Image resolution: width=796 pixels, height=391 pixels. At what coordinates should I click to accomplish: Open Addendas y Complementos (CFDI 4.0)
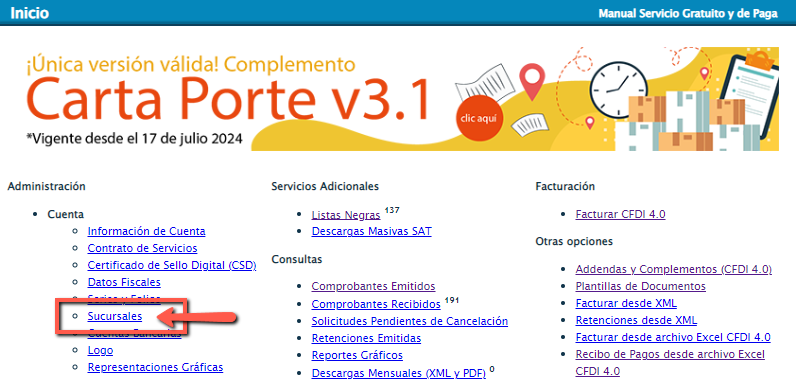coord(674,269)
